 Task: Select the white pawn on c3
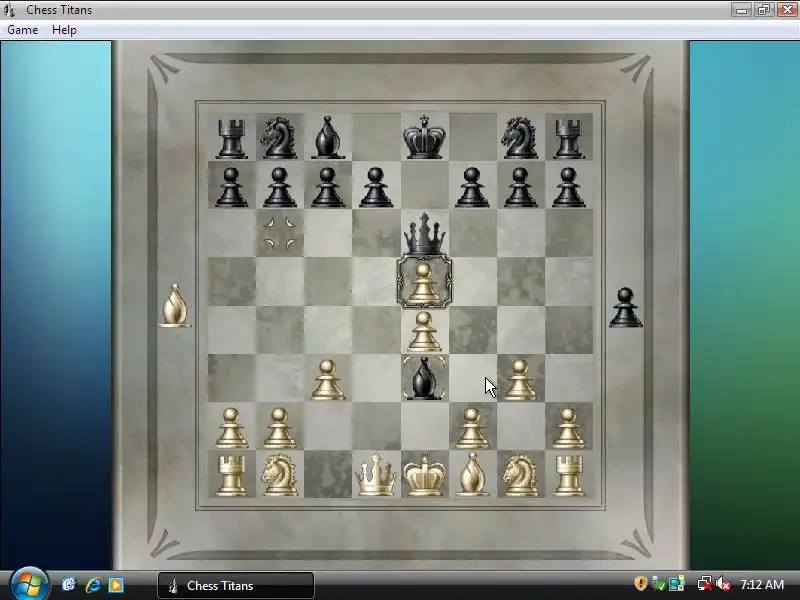click(327, 380)
